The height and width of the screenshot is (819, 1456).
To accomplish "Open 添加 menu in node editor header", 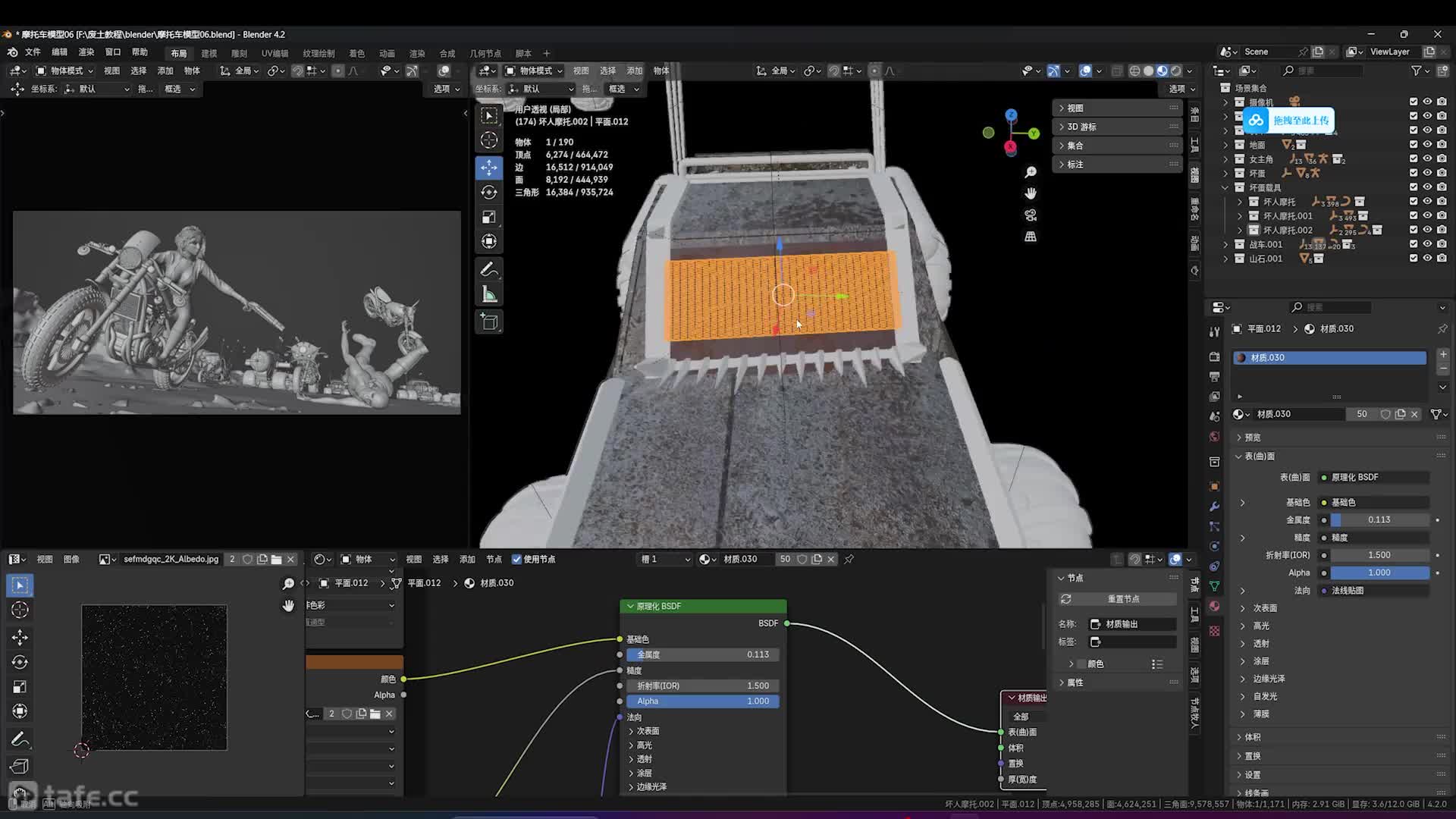I will coord(467,559).
